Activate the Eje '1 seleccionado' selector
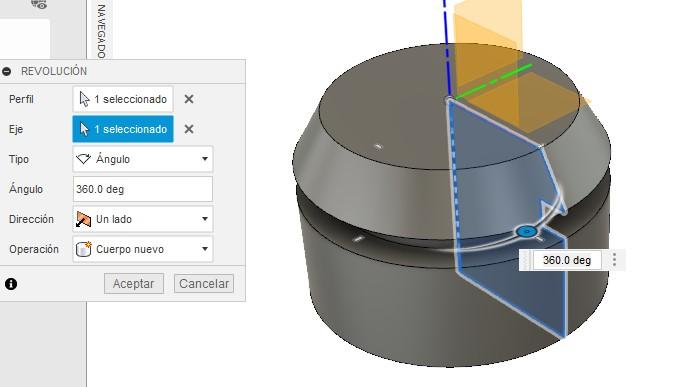Screen dimensions: 681x387 [x=123, y=129]
